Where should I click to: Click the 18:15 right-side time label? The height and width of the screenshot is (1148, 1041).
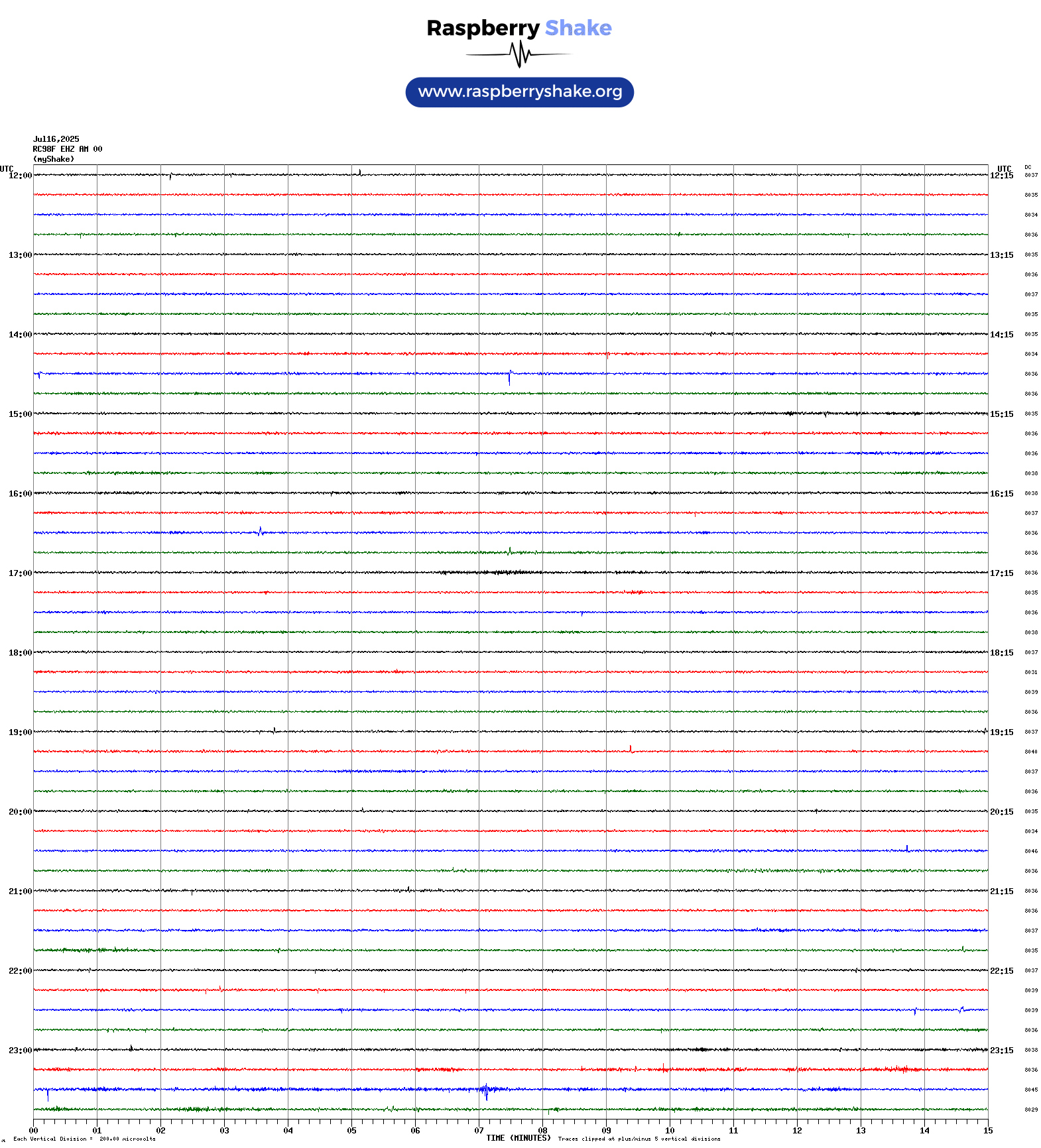coord(1002,653)
